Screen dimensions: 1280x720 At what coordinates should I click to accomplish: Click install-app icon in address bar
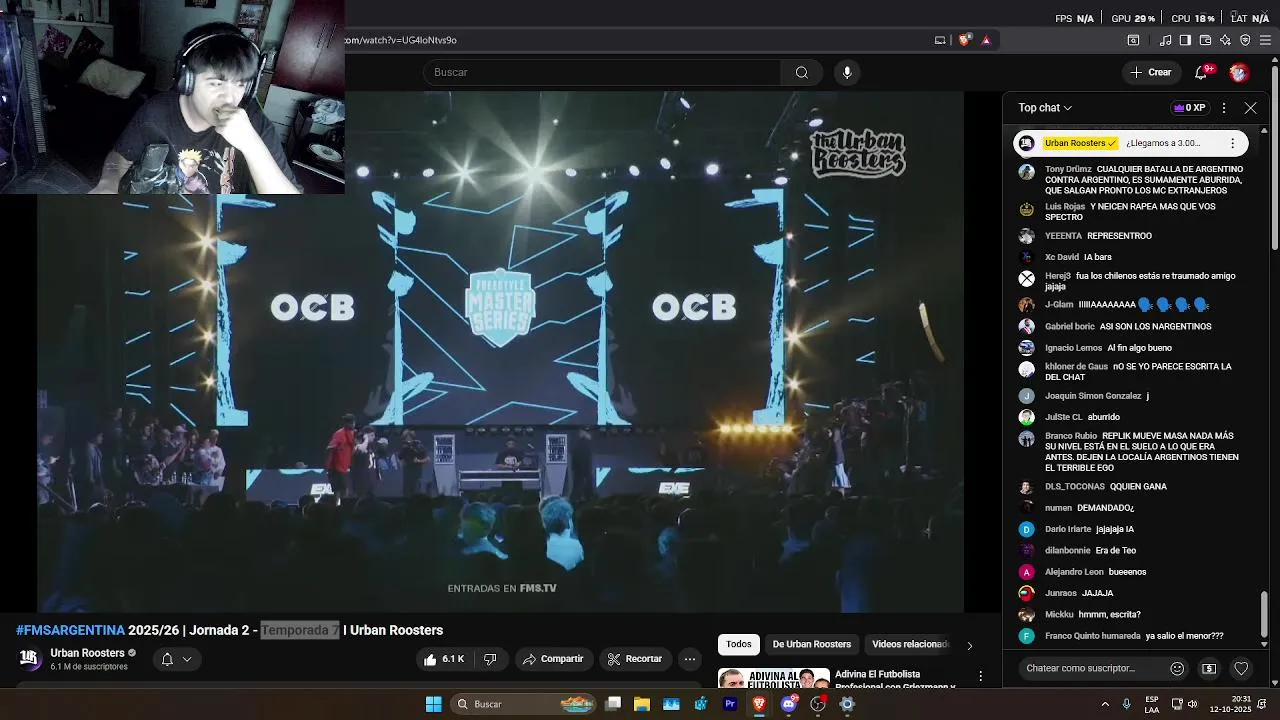pos(940,40)
